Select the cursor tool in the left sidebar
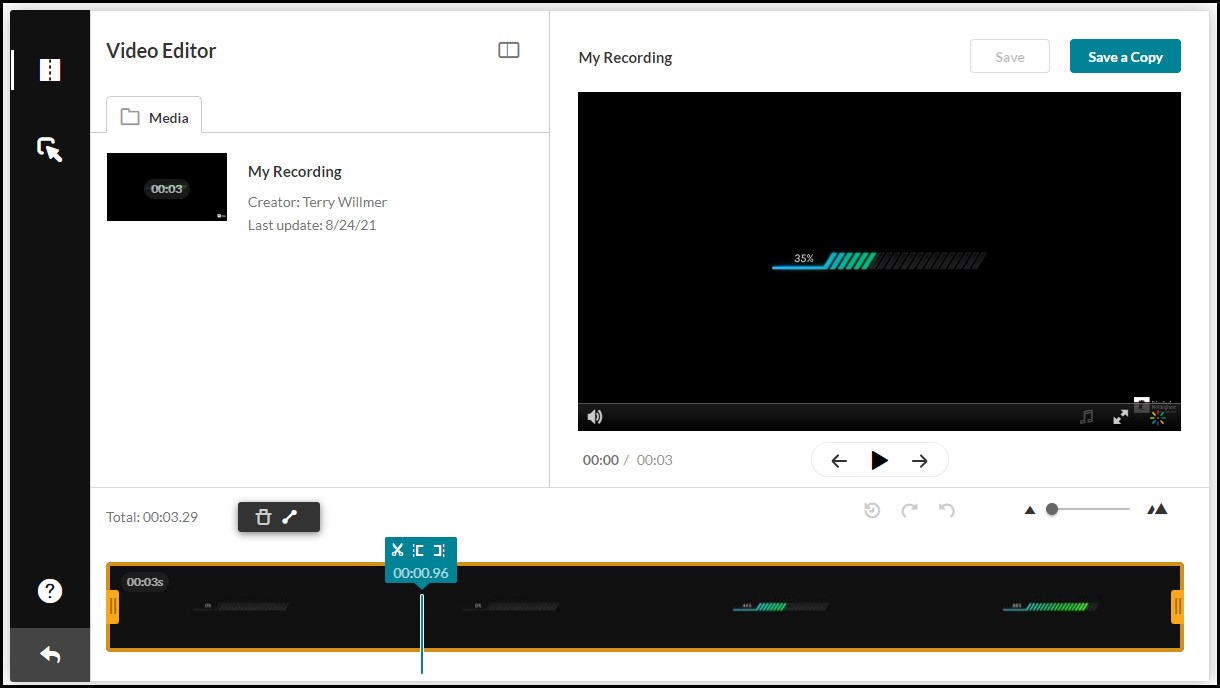Screen dimensions: 1220x688 (49, 148)
